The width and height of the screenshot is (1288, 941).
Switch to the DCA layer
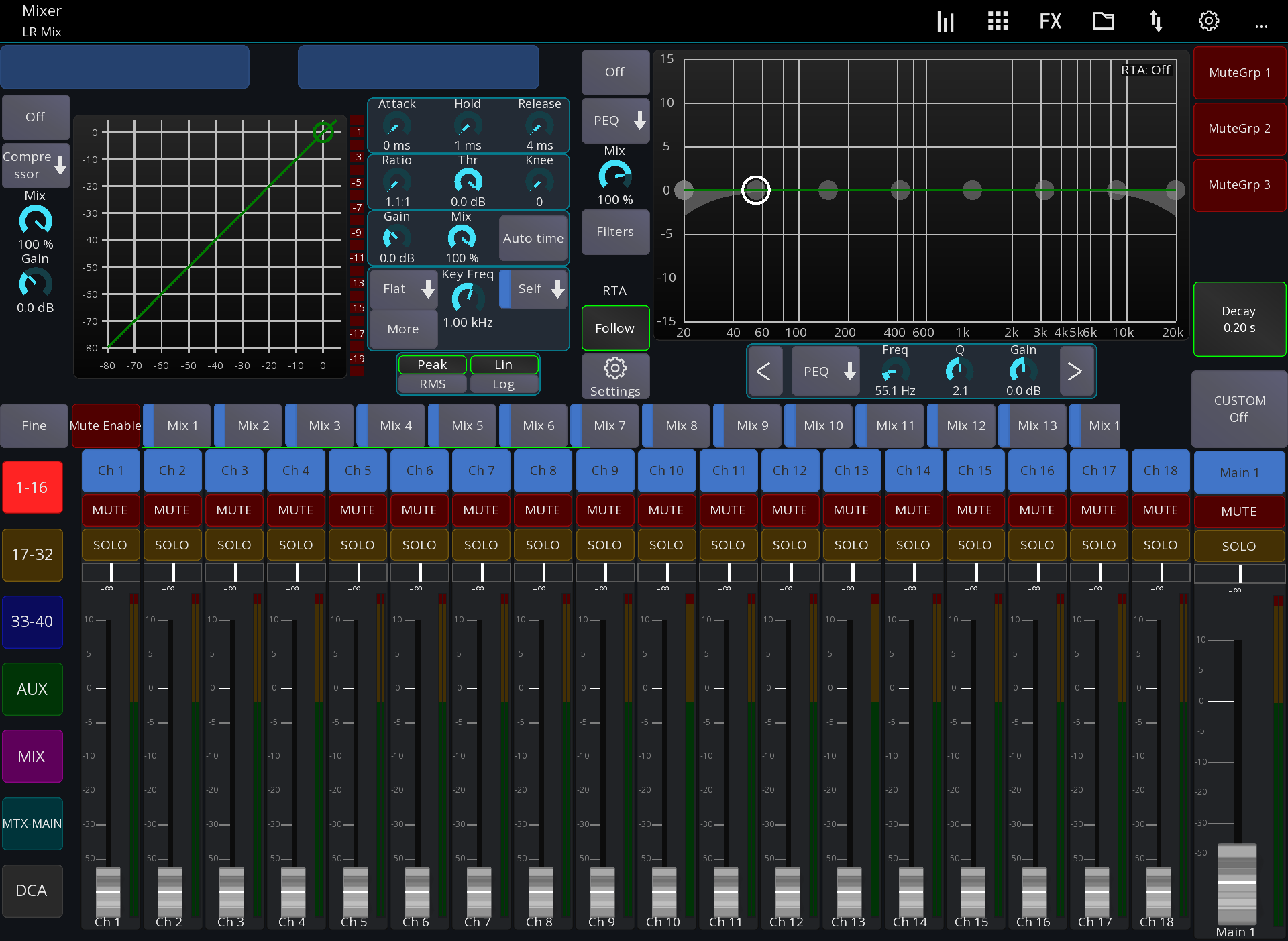(x=32, y=891)
